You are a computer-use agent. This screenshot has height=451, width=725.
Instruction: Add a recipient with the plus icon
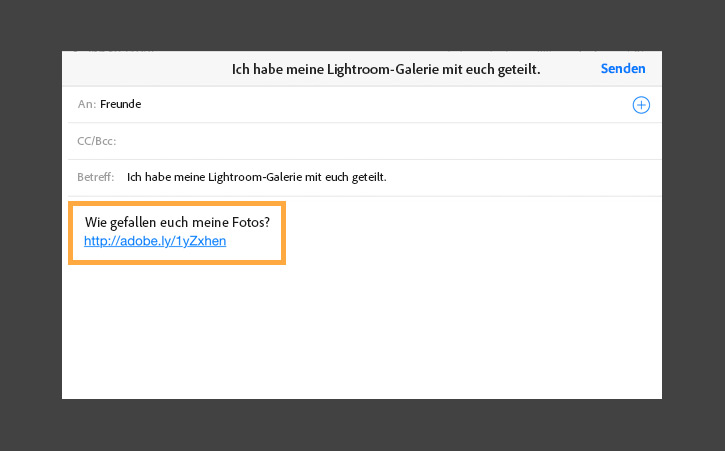(641, 105)
